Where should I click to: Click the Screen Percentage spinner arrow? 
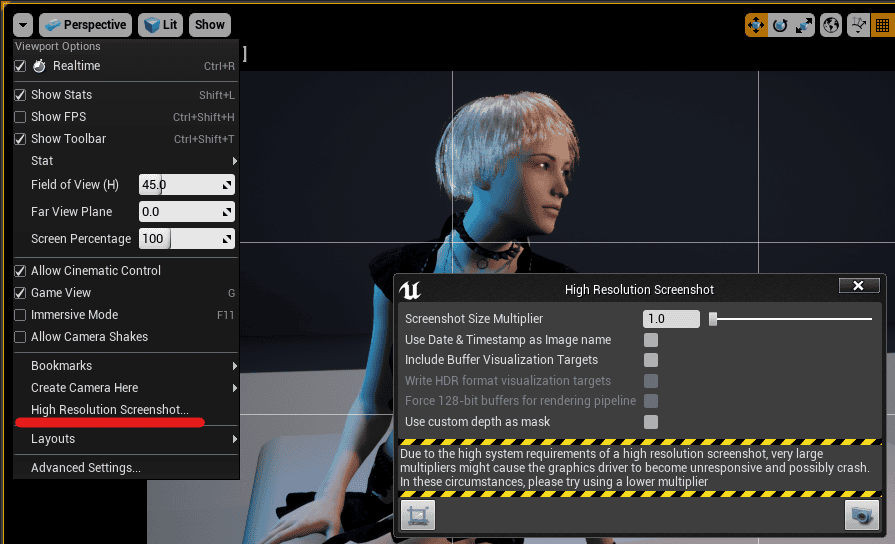(x=227, y=239)
